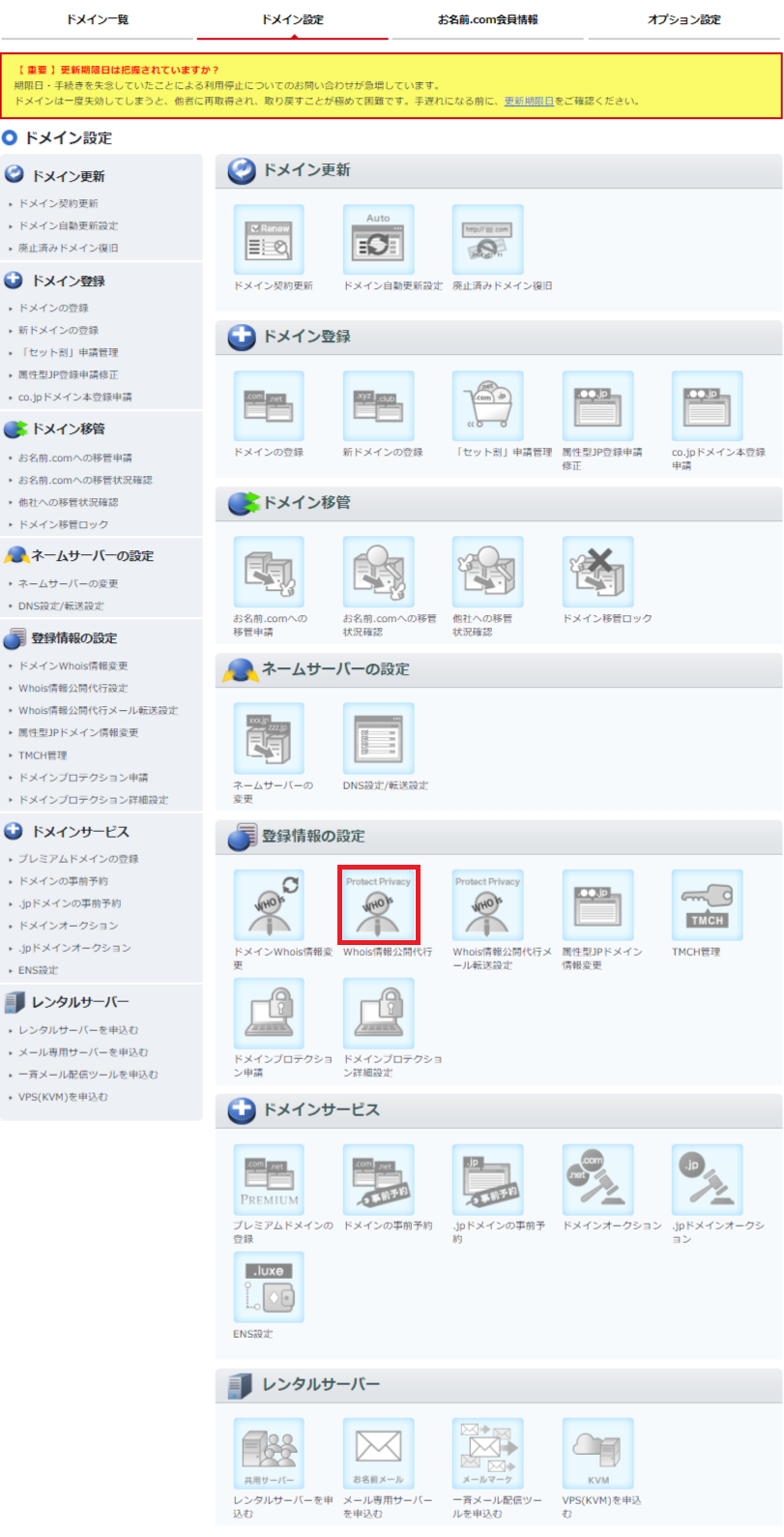Click sidebar heading 登録情報の設定
784x1537 pixels.
(74, 637)
